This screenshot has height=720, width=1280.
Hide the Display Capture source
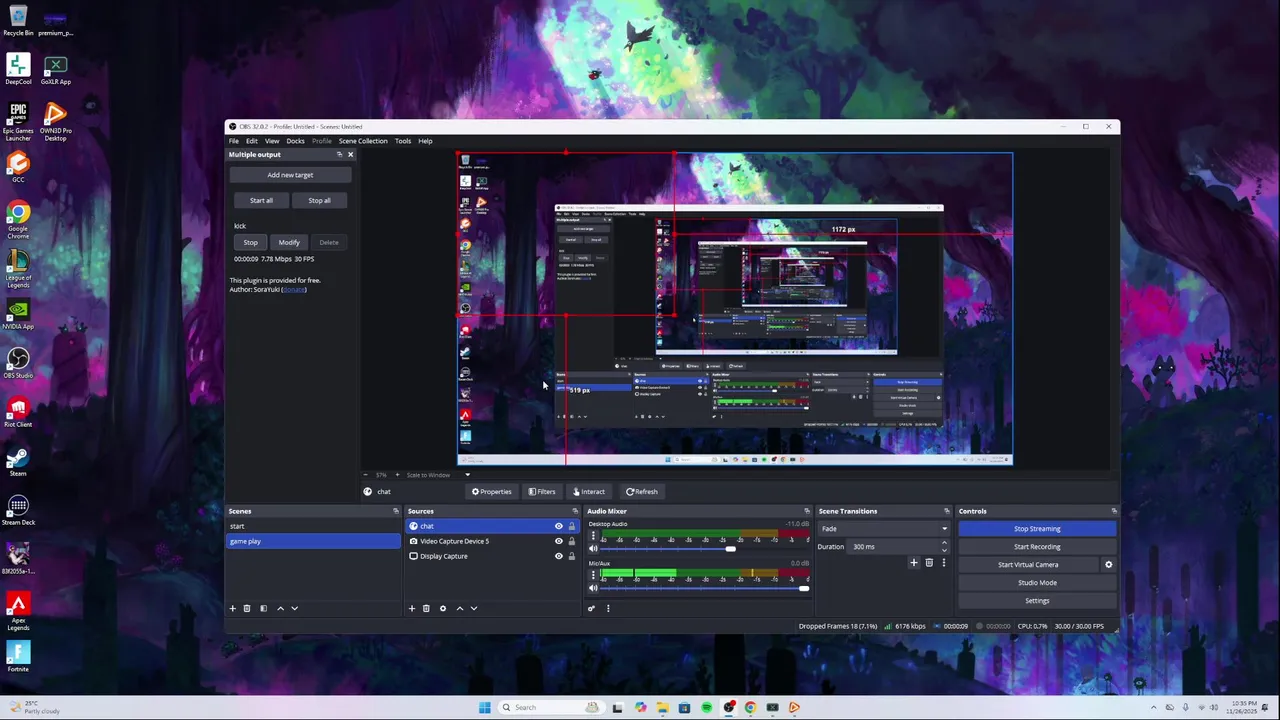[559, 556]
